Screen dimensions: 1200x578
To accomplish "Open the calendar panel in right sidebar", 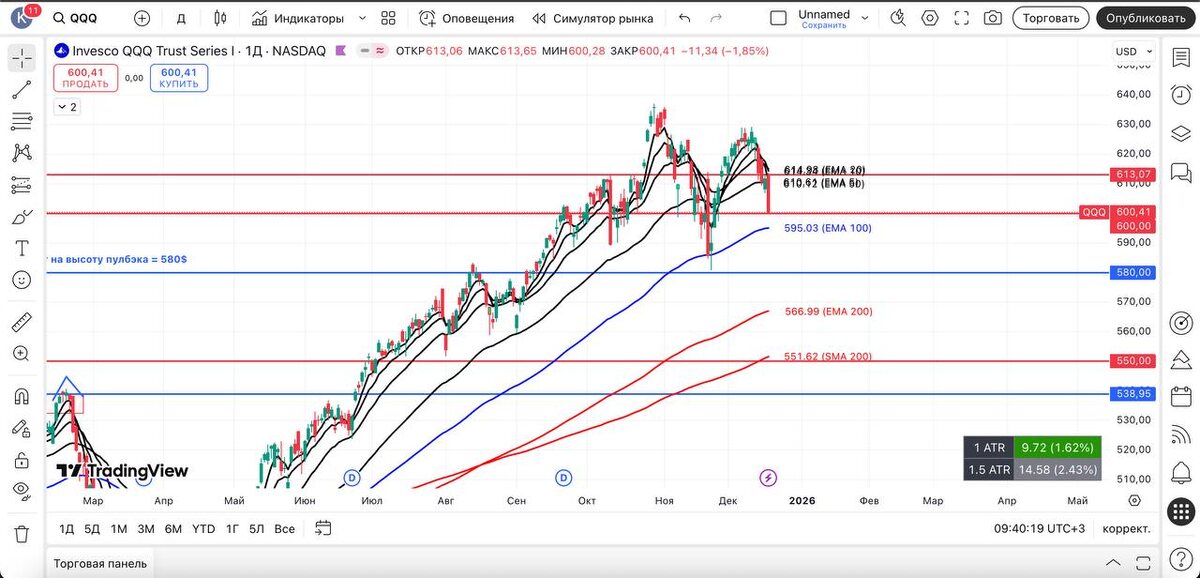I will [1180, 399].
